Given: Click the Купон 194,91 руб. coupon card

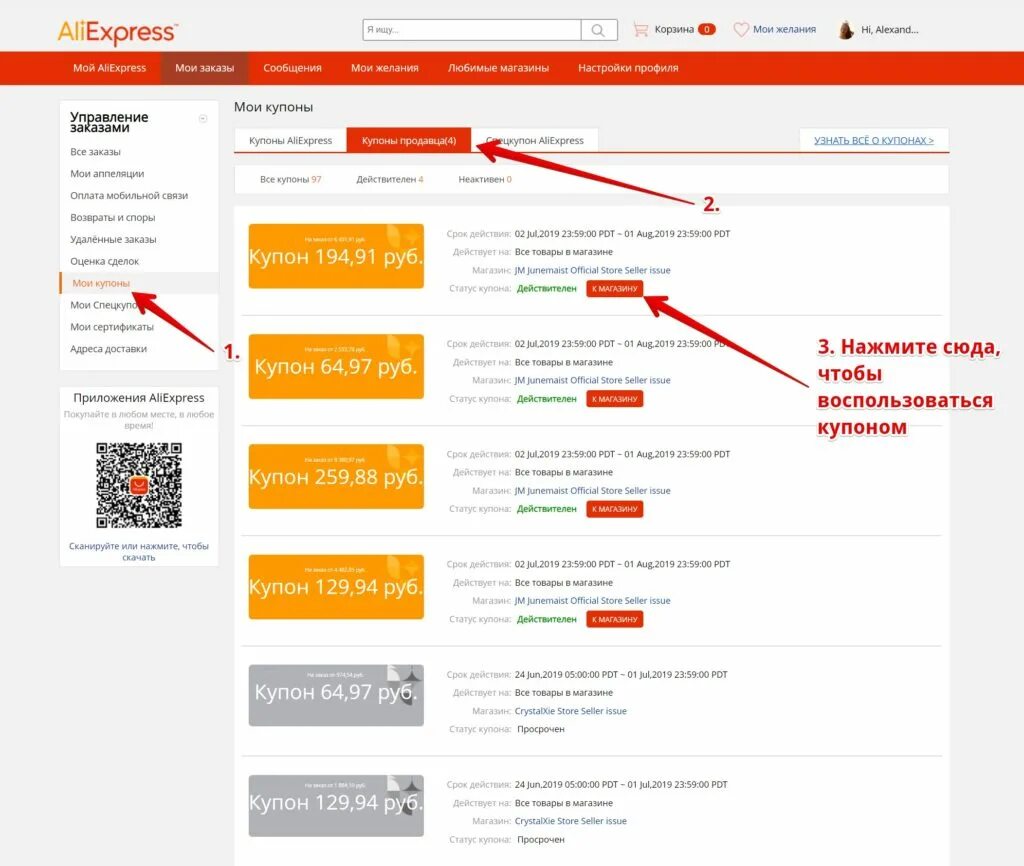Looking at the screenshot, I should click(x=336, y=256).
